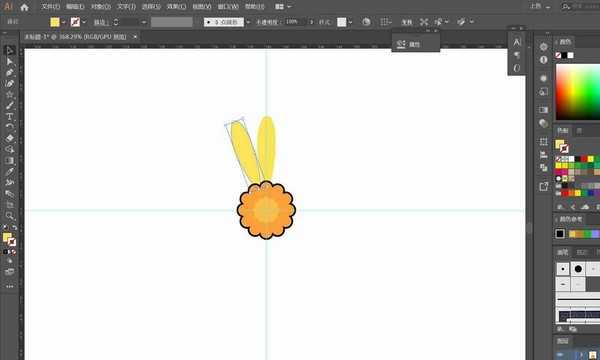Open the File menu
Screen dimensions: 600x360
[x=50, y=7]
